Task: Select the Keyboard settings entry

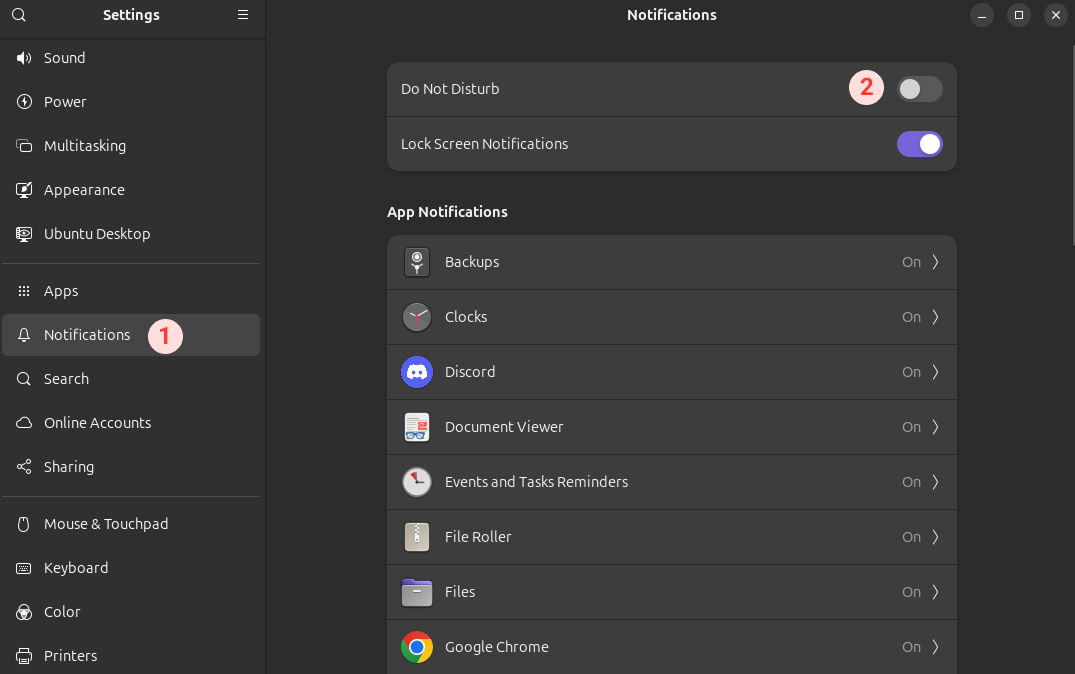Action: [x=76, y=568]
